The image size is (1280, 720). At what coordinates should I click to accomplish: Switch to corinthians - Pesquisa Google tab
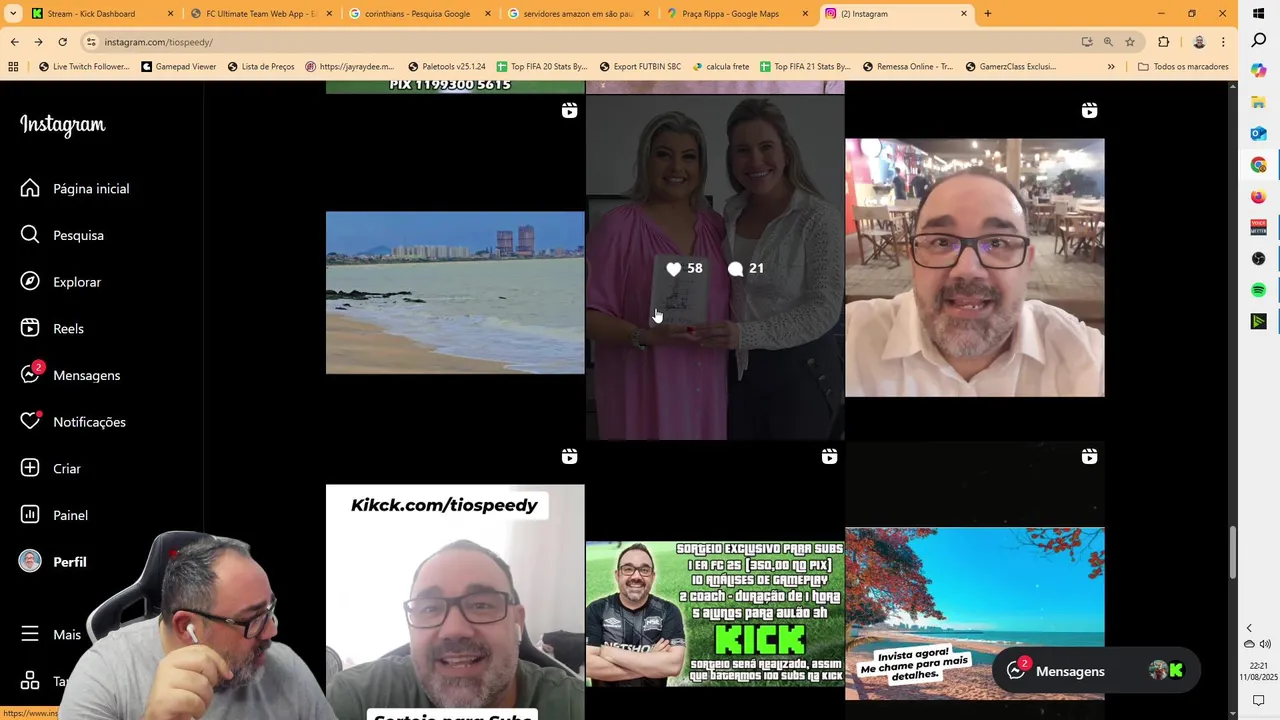(x=418, y=14)
